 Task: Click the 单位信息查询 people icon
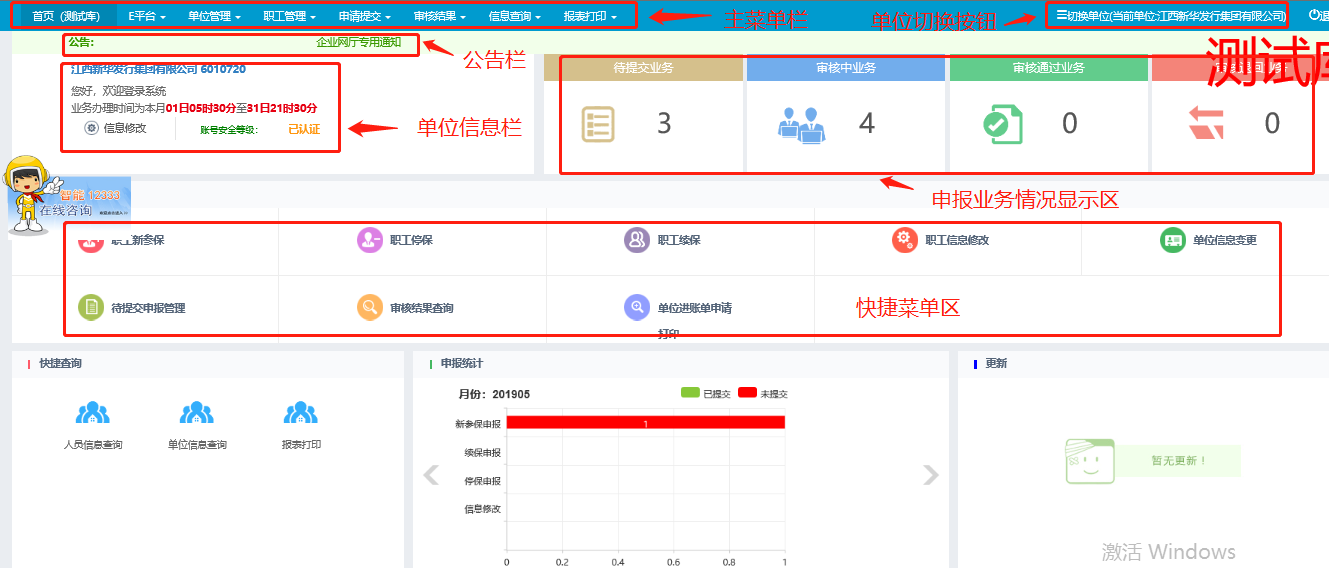point(197,412)
